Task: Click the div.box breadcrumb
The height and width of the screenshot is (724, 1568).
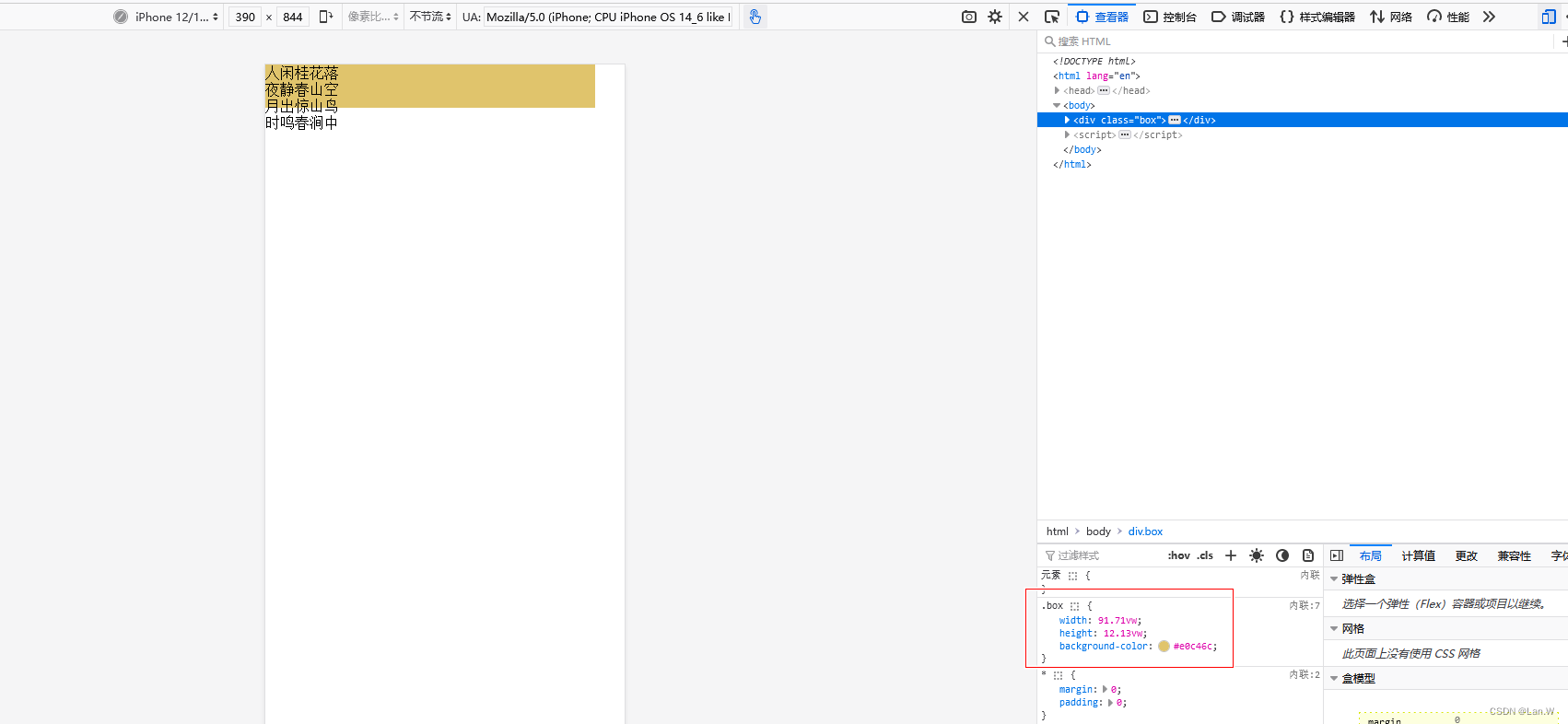Action: pos(1145,531)
